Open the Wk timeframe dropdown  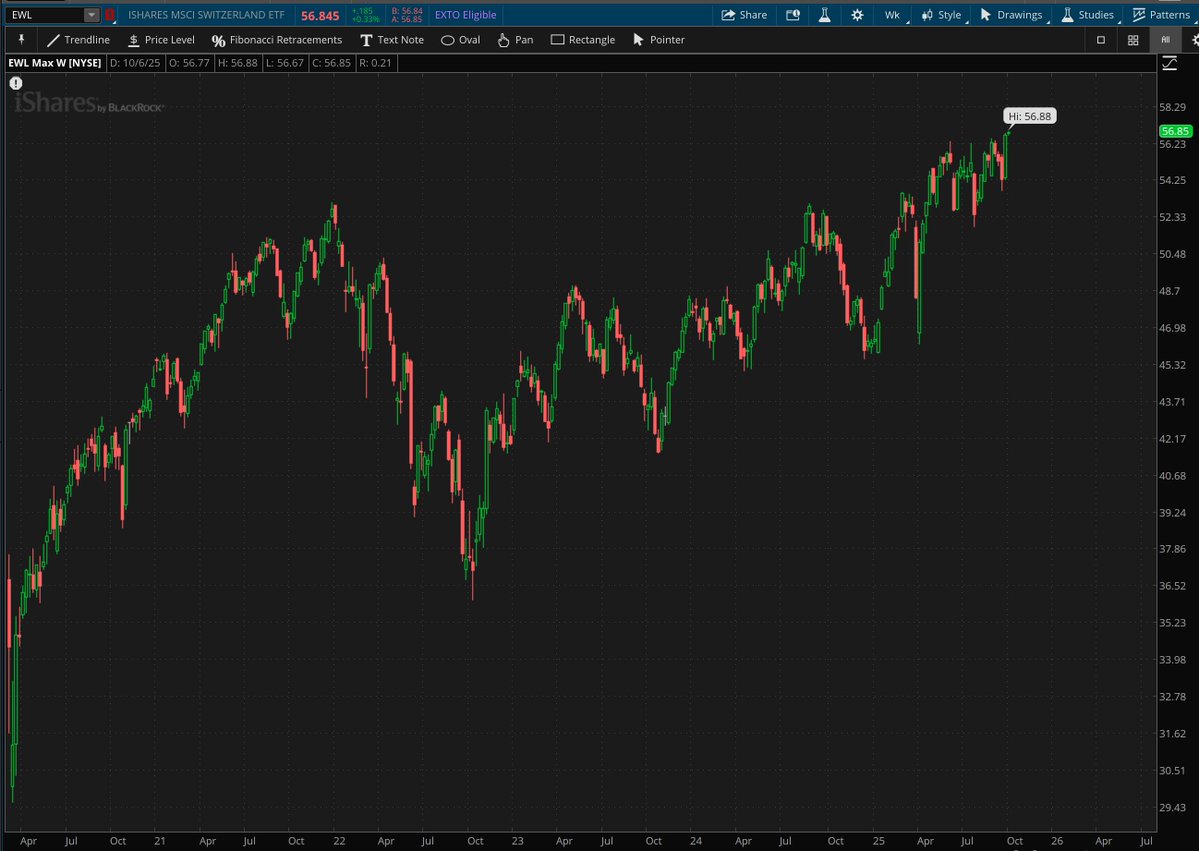(x=894, y=15)
